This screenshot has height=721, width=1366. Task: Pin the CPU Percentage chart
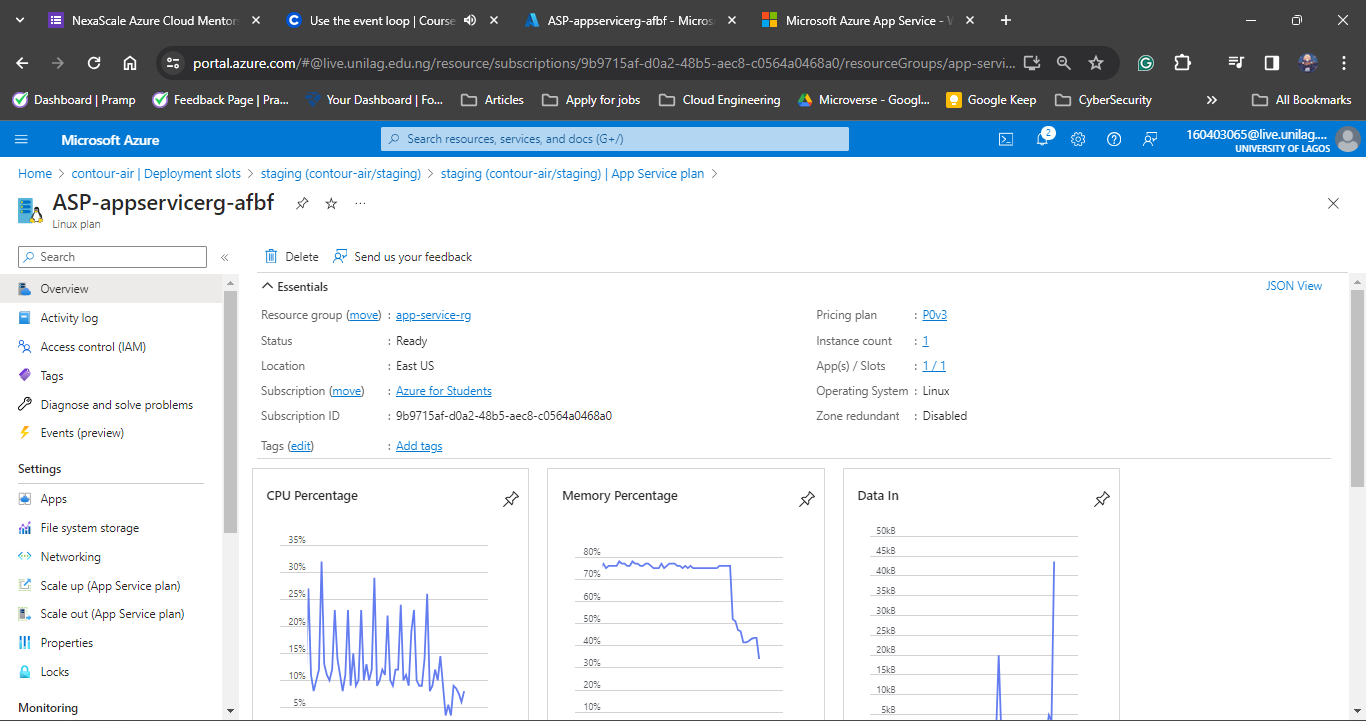511,499
